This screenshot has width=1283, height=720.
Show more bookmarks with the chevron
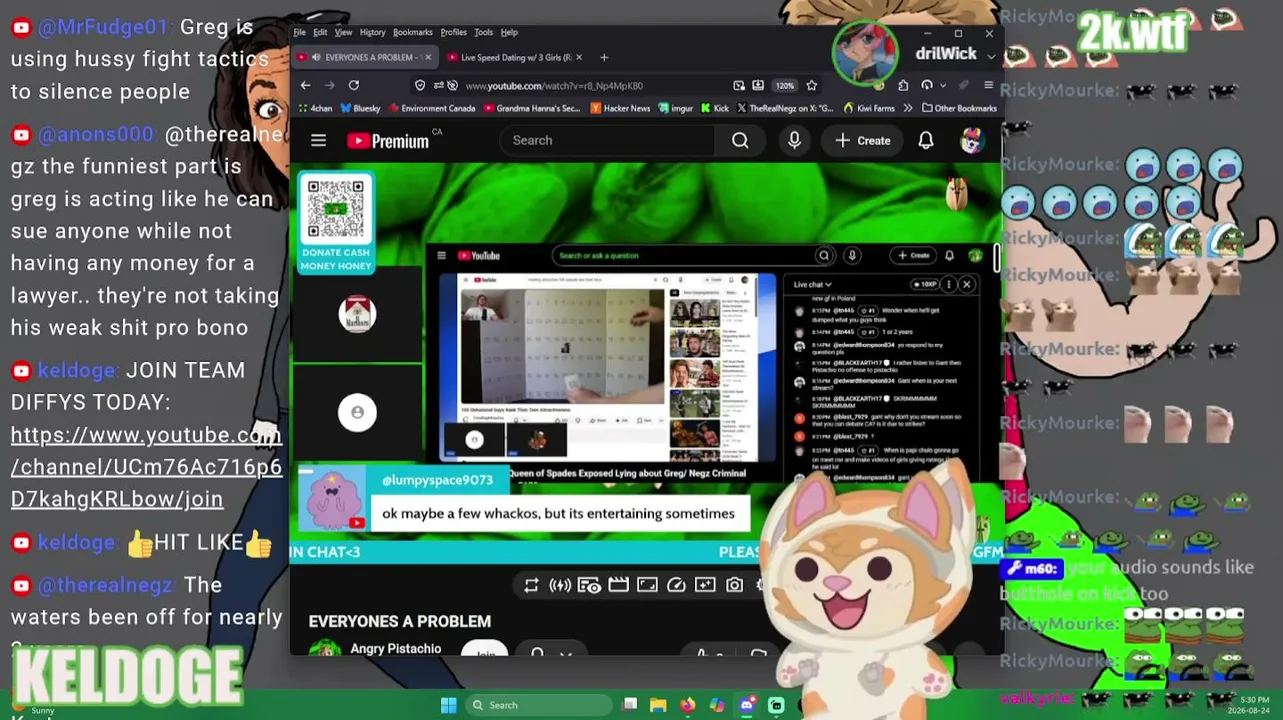908,108
